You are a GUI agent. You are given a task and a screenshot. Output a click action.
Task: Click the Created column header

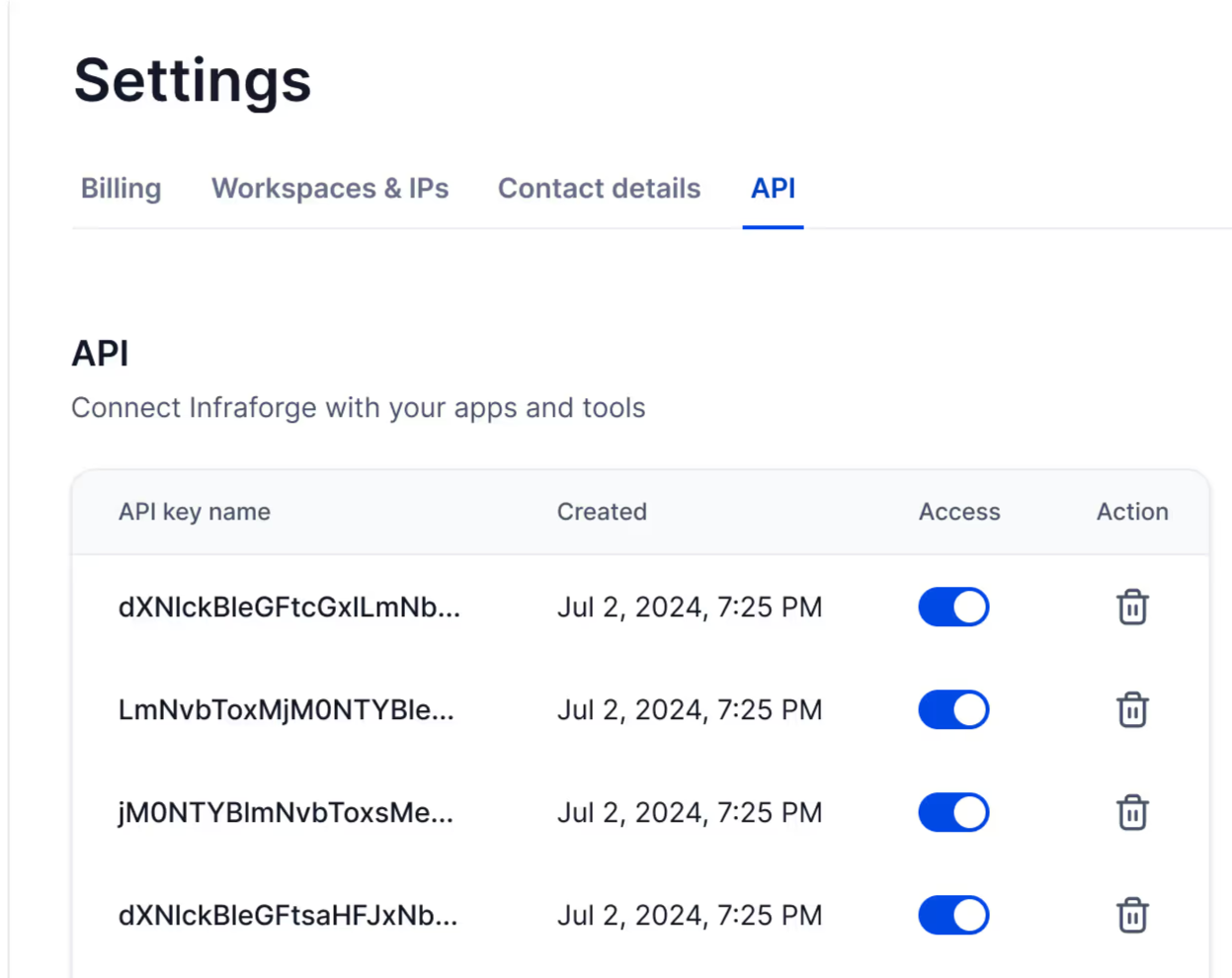coord(602,512)
